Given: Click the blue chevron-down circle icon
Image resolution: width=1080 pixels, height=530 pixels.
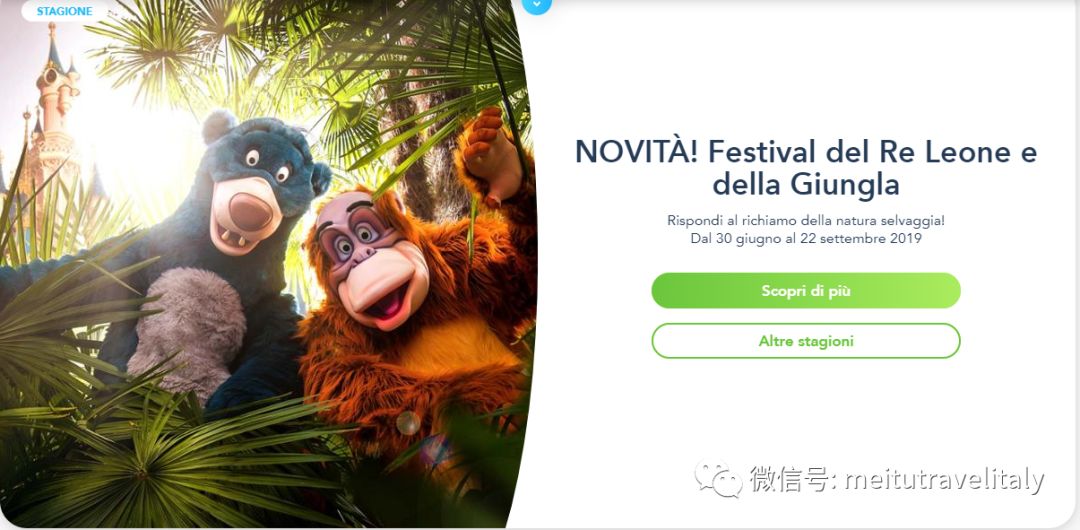Looking at the screenshot, I should point(537,6).
